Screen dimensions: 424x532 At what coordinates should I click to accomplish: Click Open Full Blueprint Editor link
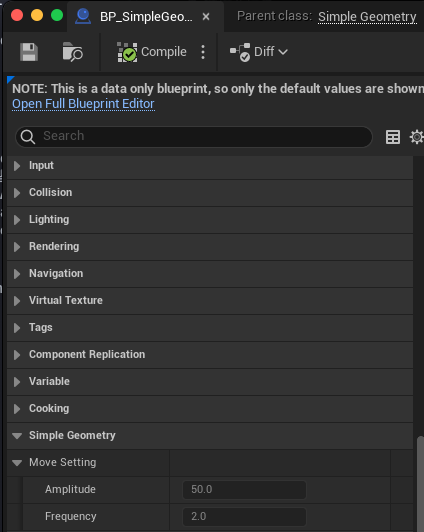pyautogui.click(x=83, y=104)
